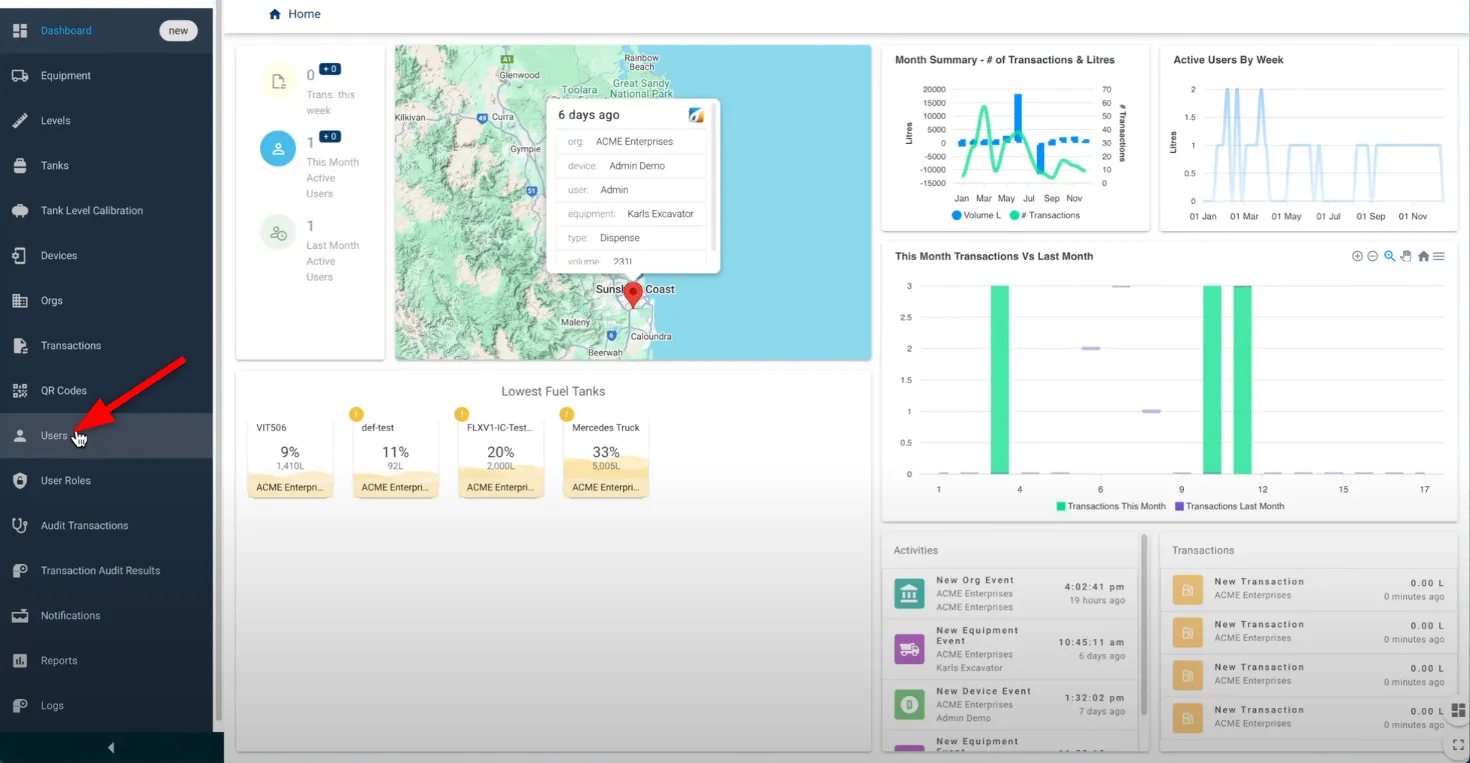Open the def-test tank card

[395, 457]
